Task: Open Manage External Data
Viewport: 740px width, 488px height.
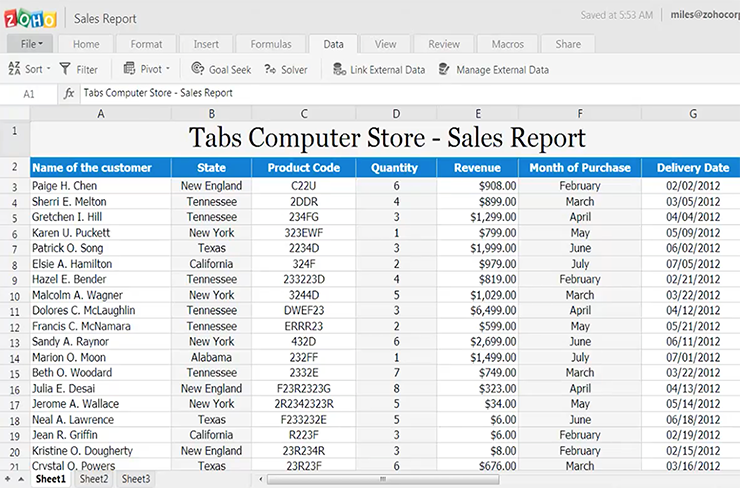Action: click(x=444, y=69)
